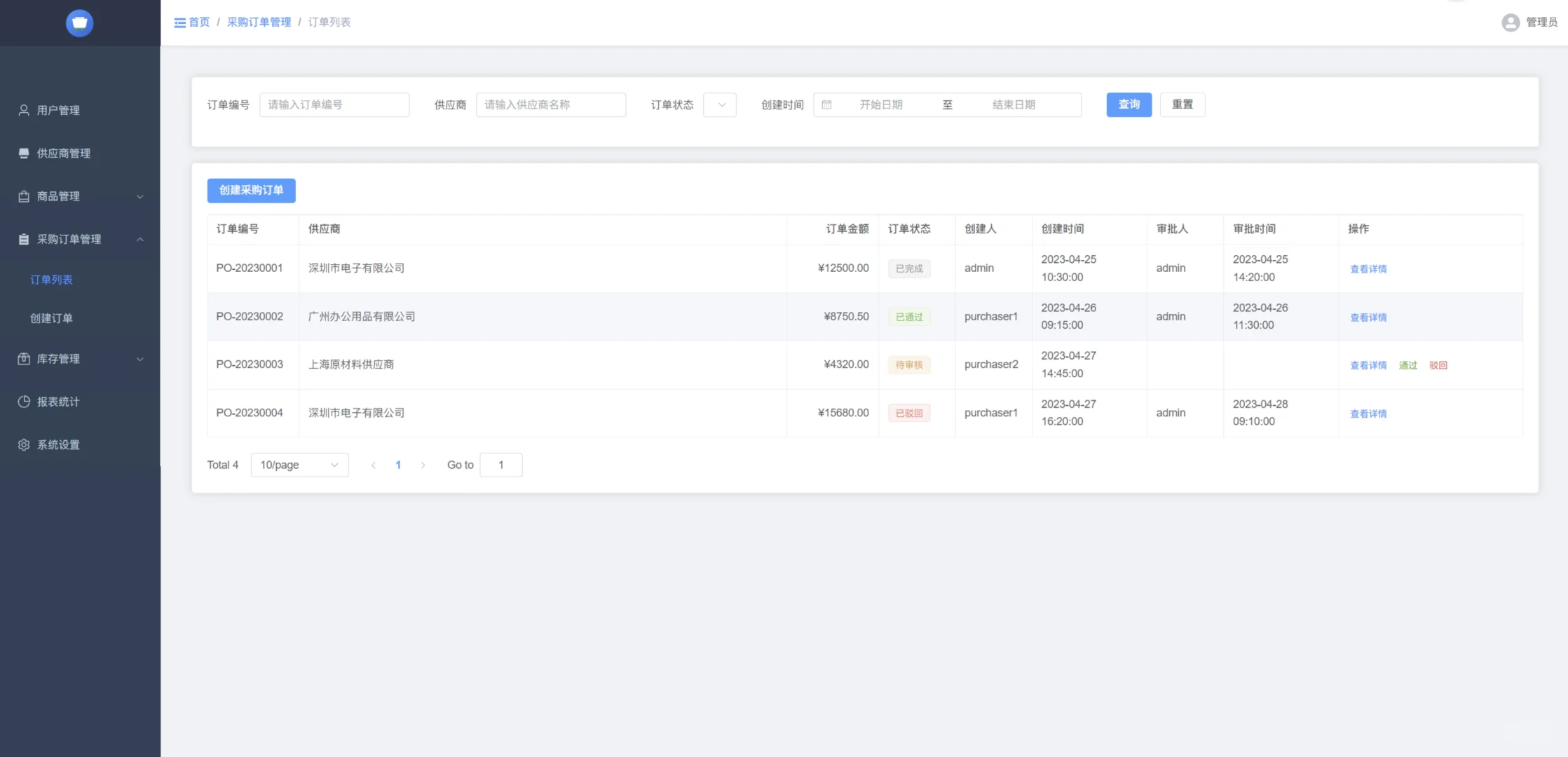Click the 系统设置 gear icon

(x=24, y=444)
